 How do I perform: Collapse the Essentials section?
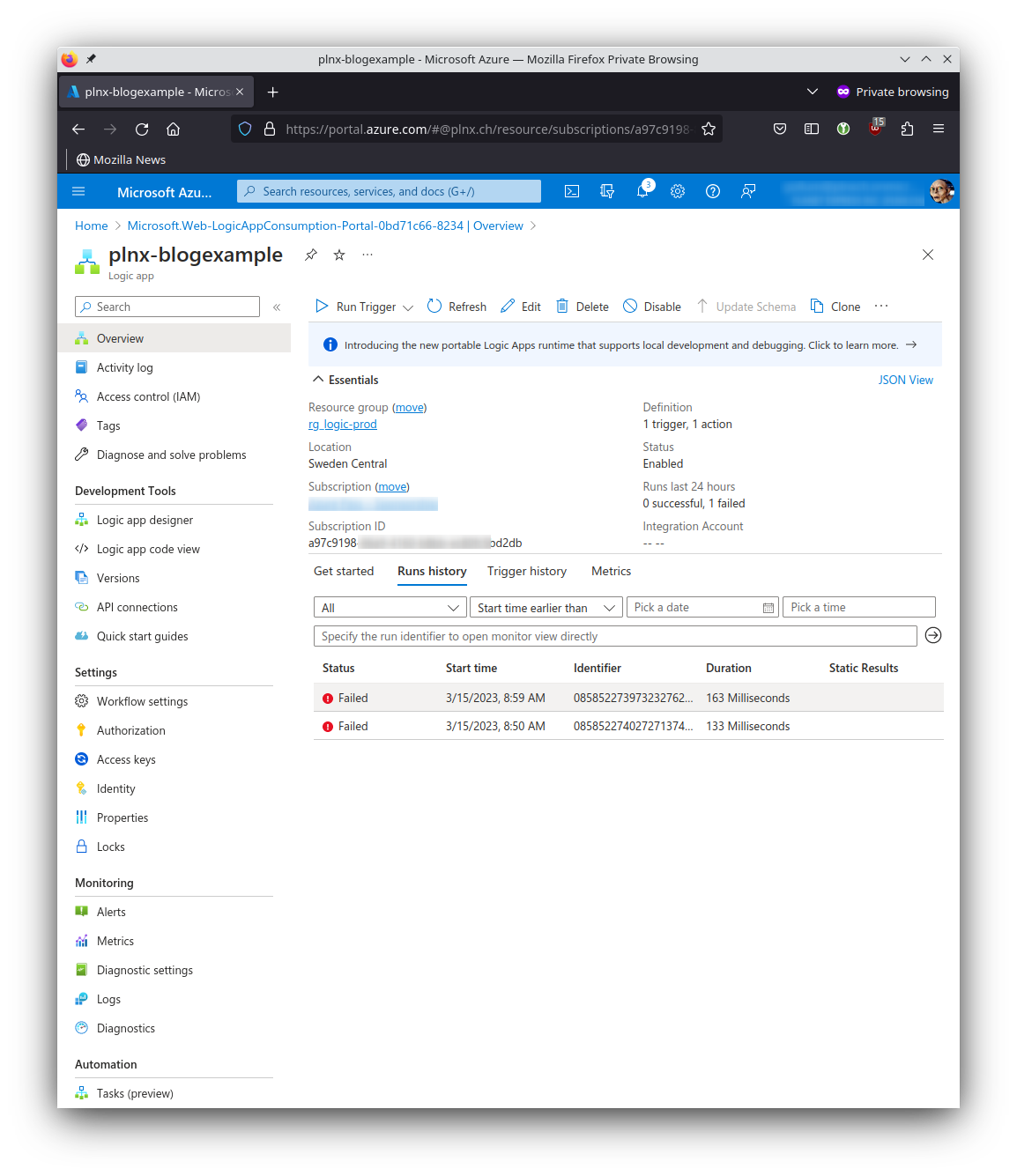coord(318,380)
